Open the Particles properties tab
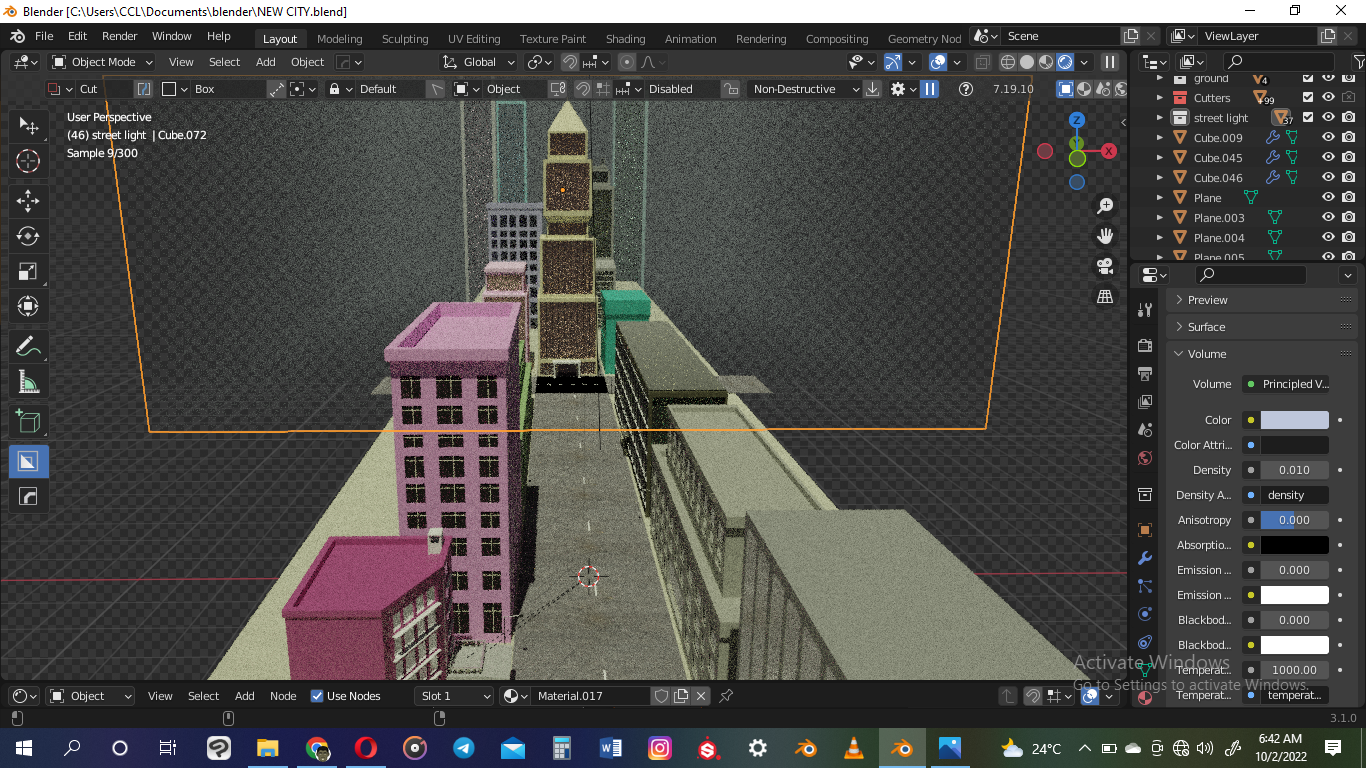Image resolution: width=1366 pixels, height=768 pixels. click(x=1145, y=586)
